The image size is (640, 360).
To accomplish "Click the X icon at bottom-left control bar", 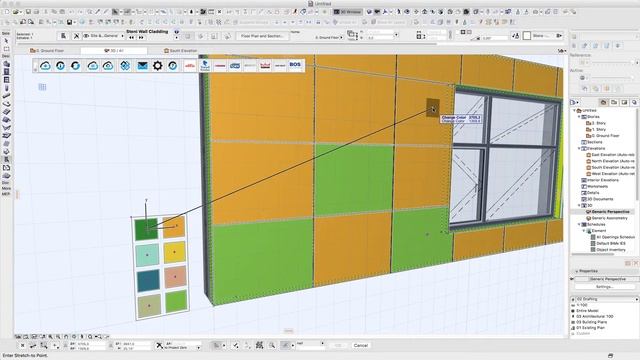I will (22, 345).
